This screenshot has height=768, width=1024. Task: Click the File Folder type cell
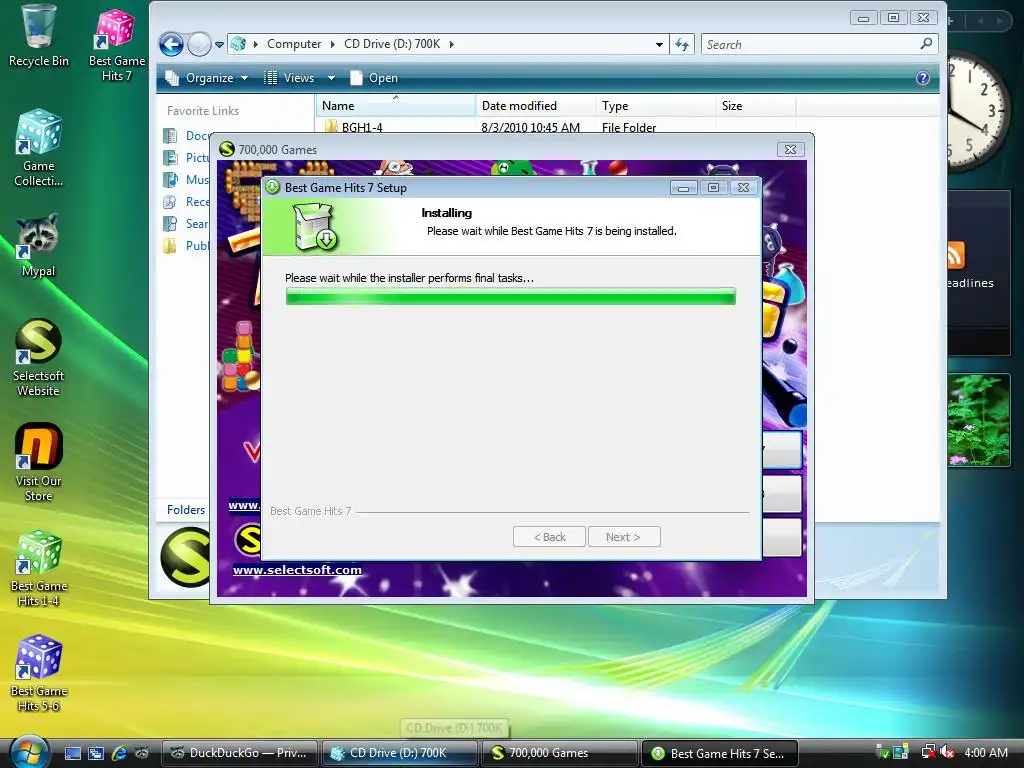(x=629, y=127)
